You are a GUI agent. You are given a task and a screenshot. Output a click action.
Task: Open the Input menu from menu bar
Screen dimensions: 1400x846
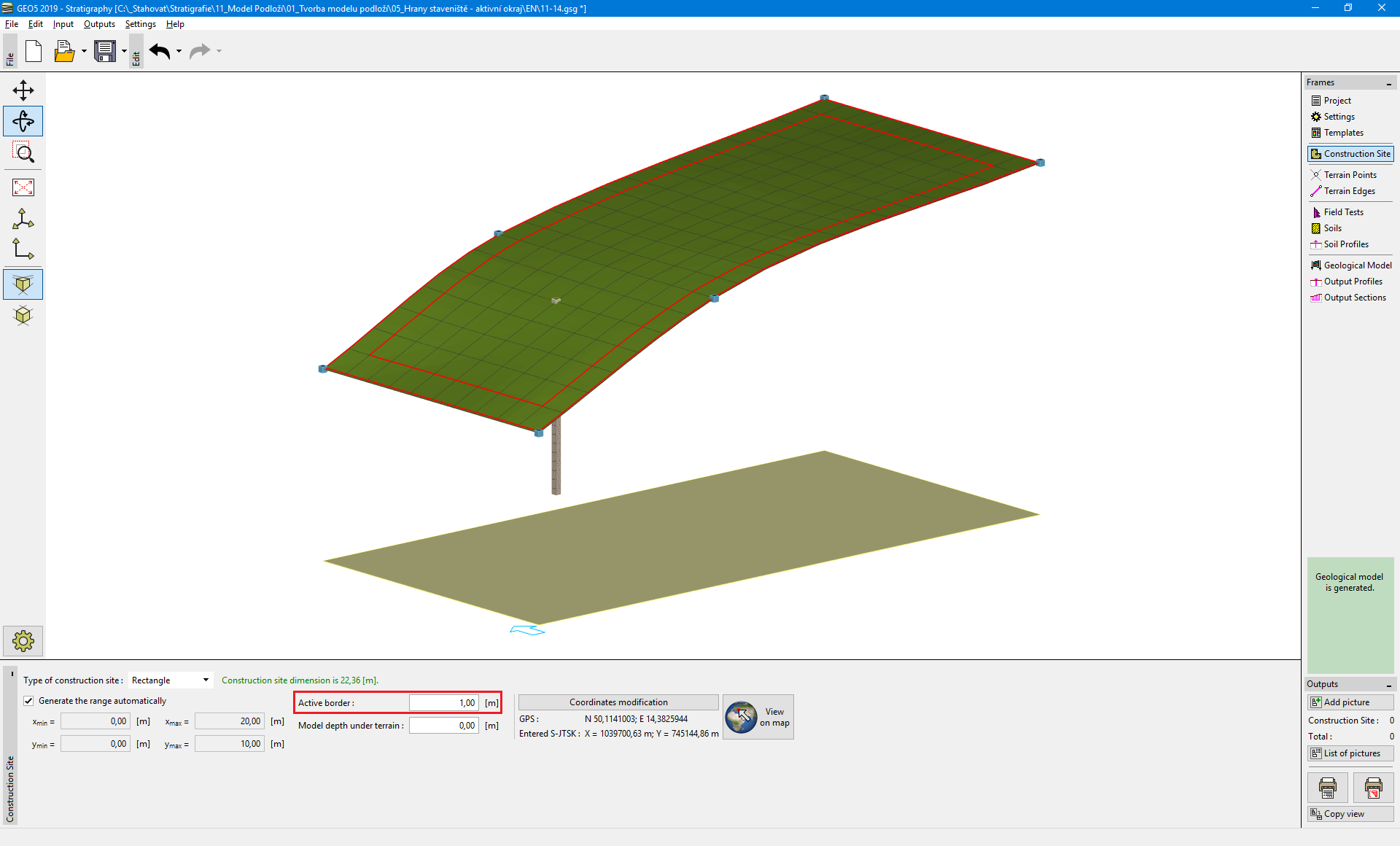click(62, 23)
